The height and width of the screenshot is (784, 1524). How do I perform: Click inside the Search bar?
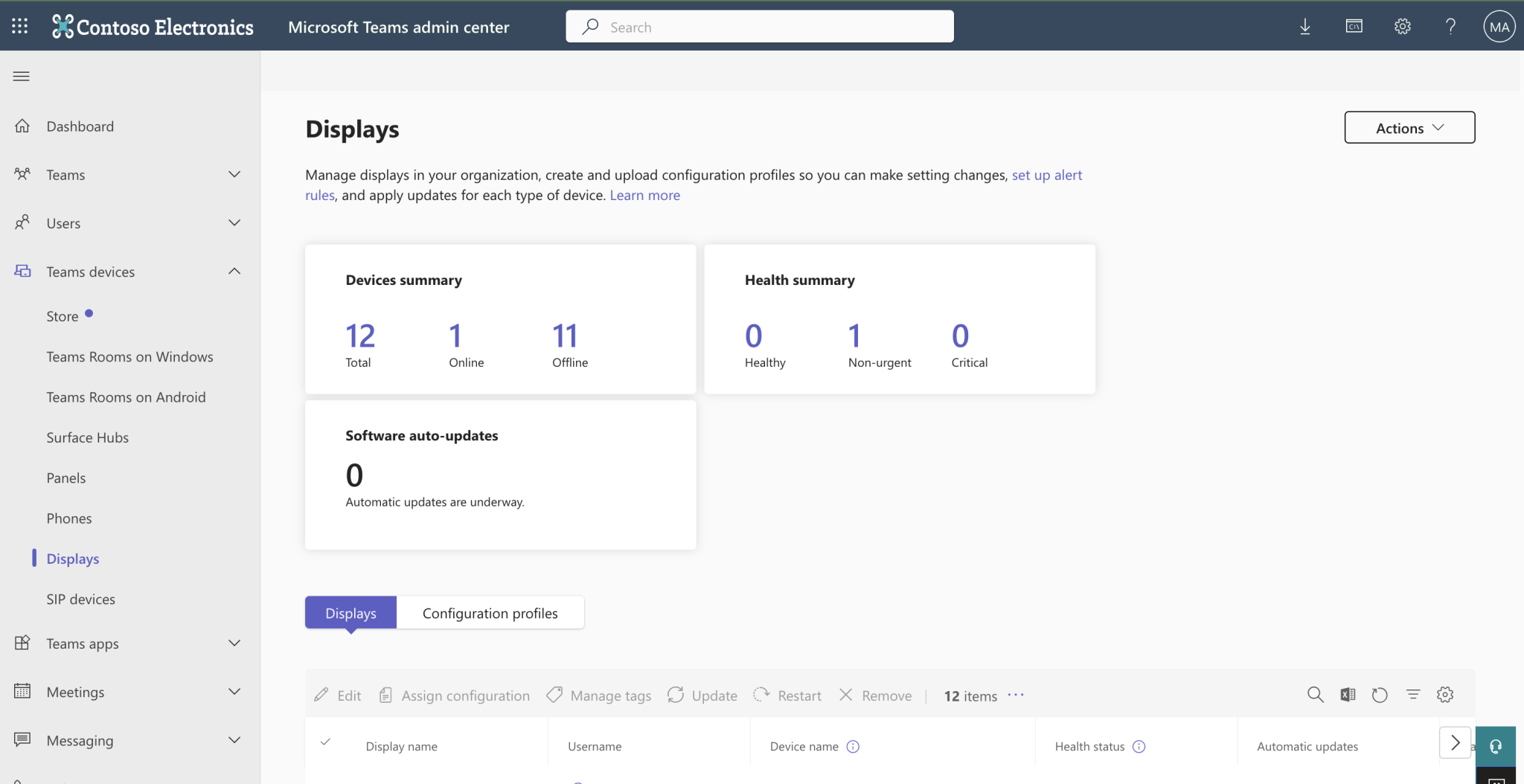(x=758, y=26)
